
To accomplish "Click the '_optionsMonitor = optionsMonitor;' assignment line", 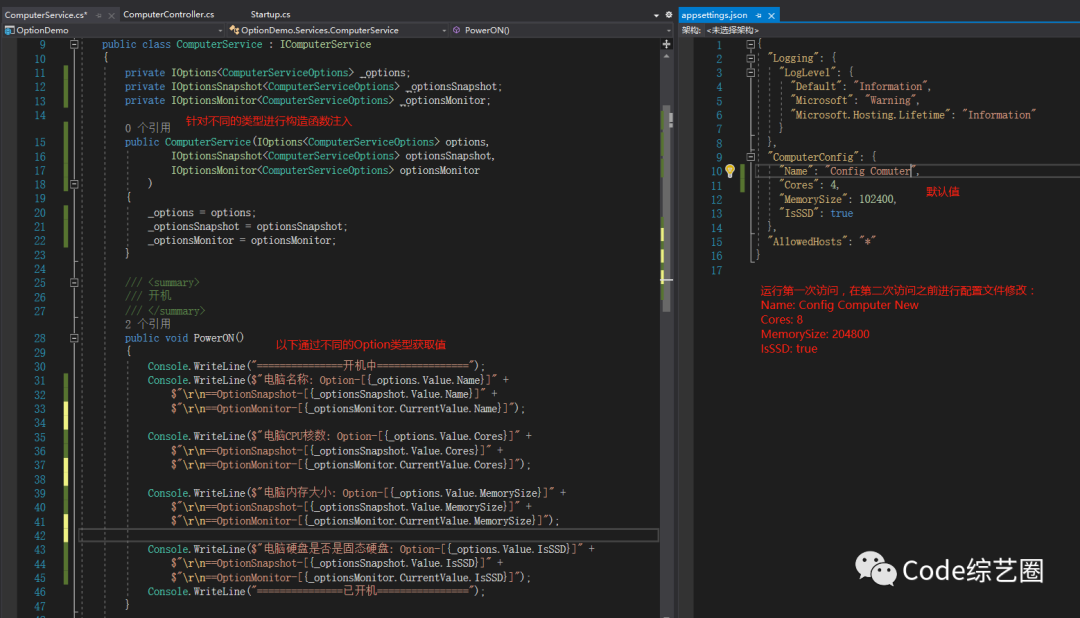I will (x=242, y=240).
